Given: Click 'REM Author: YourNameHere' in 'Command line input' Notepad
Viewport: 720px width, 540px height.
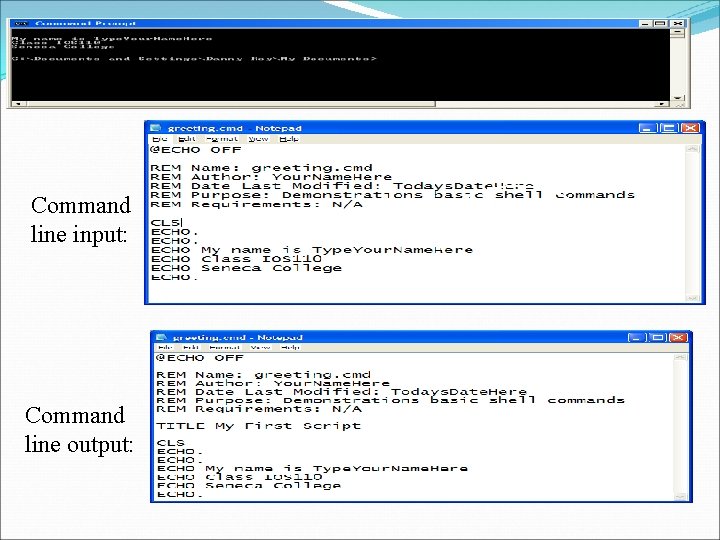Looking at the screenshot, I should pos(271,177).
